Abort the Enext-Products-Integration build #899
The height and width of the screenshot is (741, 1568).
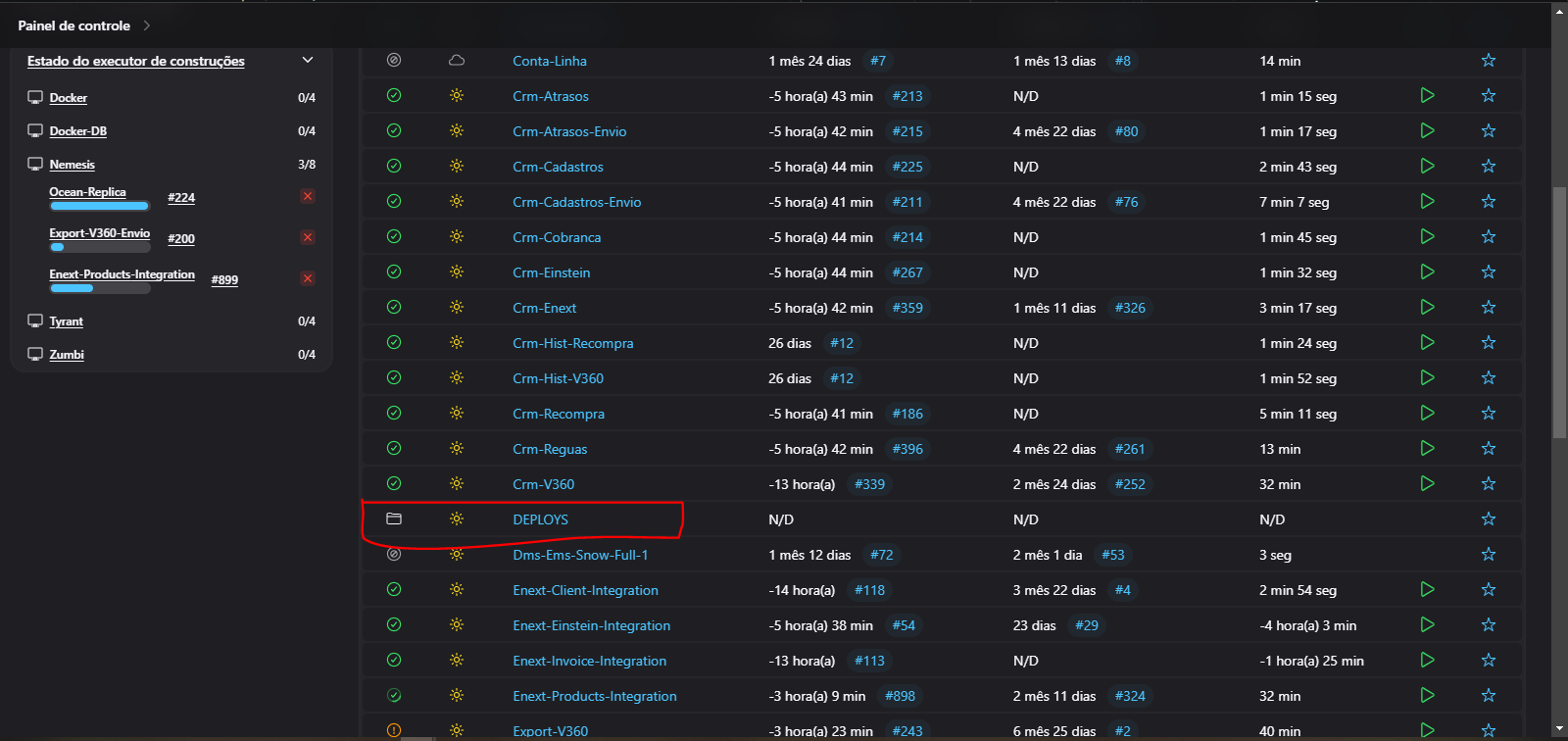coord(308,279)
